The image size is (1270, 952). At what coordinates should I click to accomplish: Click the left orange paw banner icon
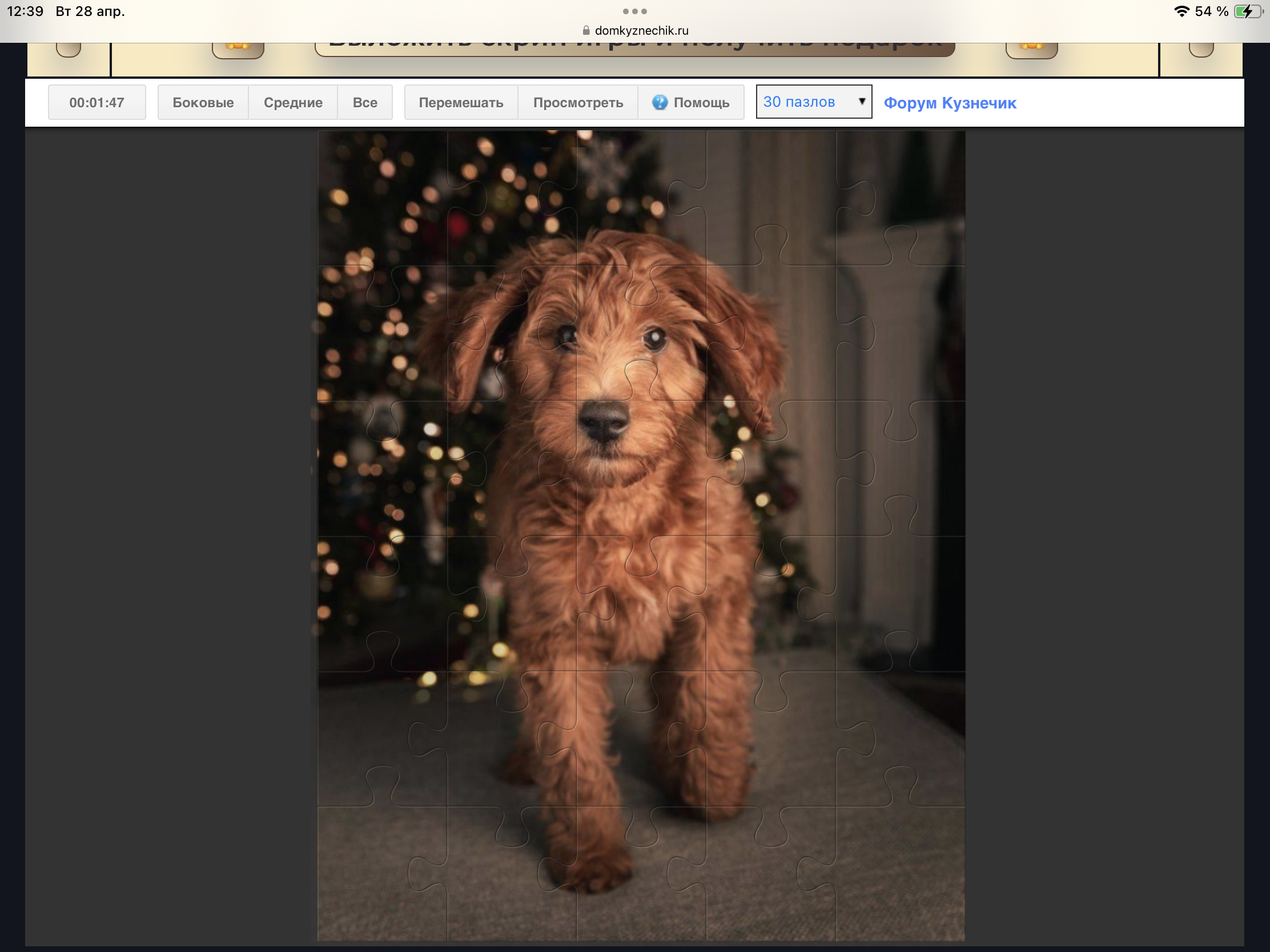click(238, 49)
